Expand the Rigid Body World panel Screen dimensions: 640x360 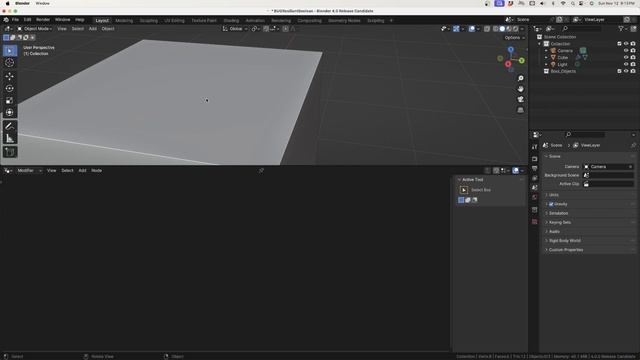click(x=589, y=241)
